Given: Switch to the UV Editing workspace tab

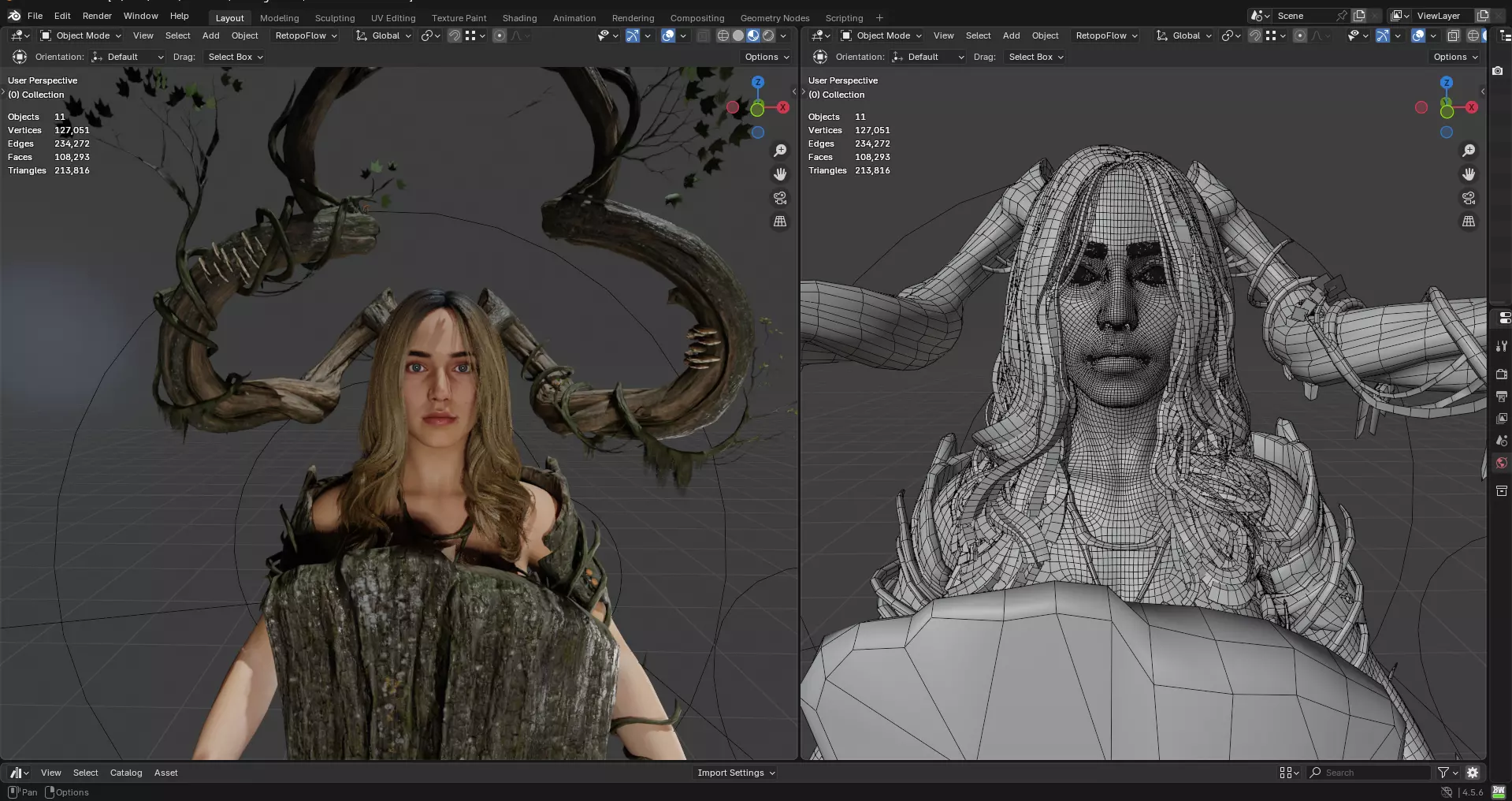Looking at the screenshot, I should 393,18.
